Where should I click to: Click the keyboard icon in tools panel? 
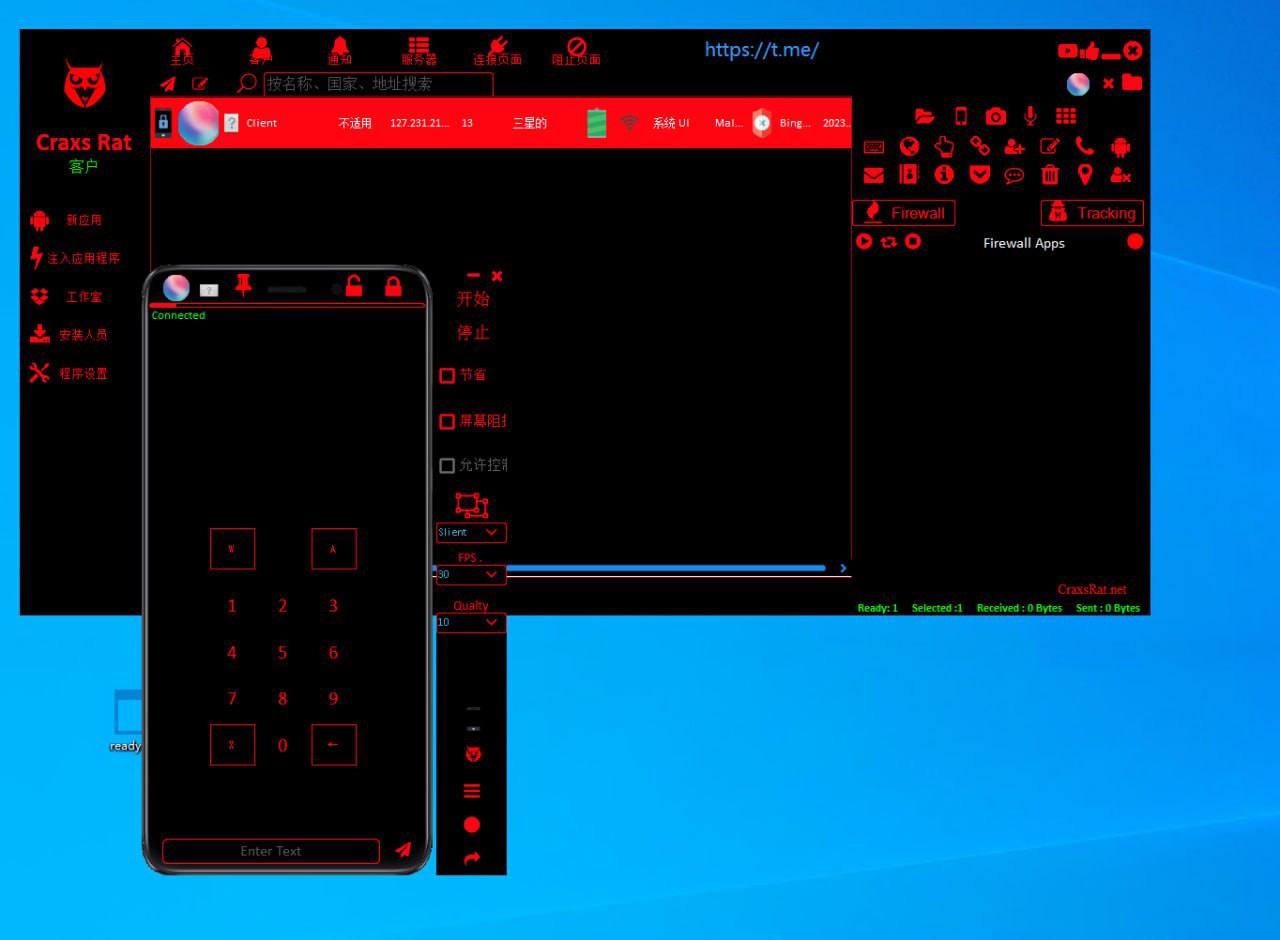tap(874, 147)
